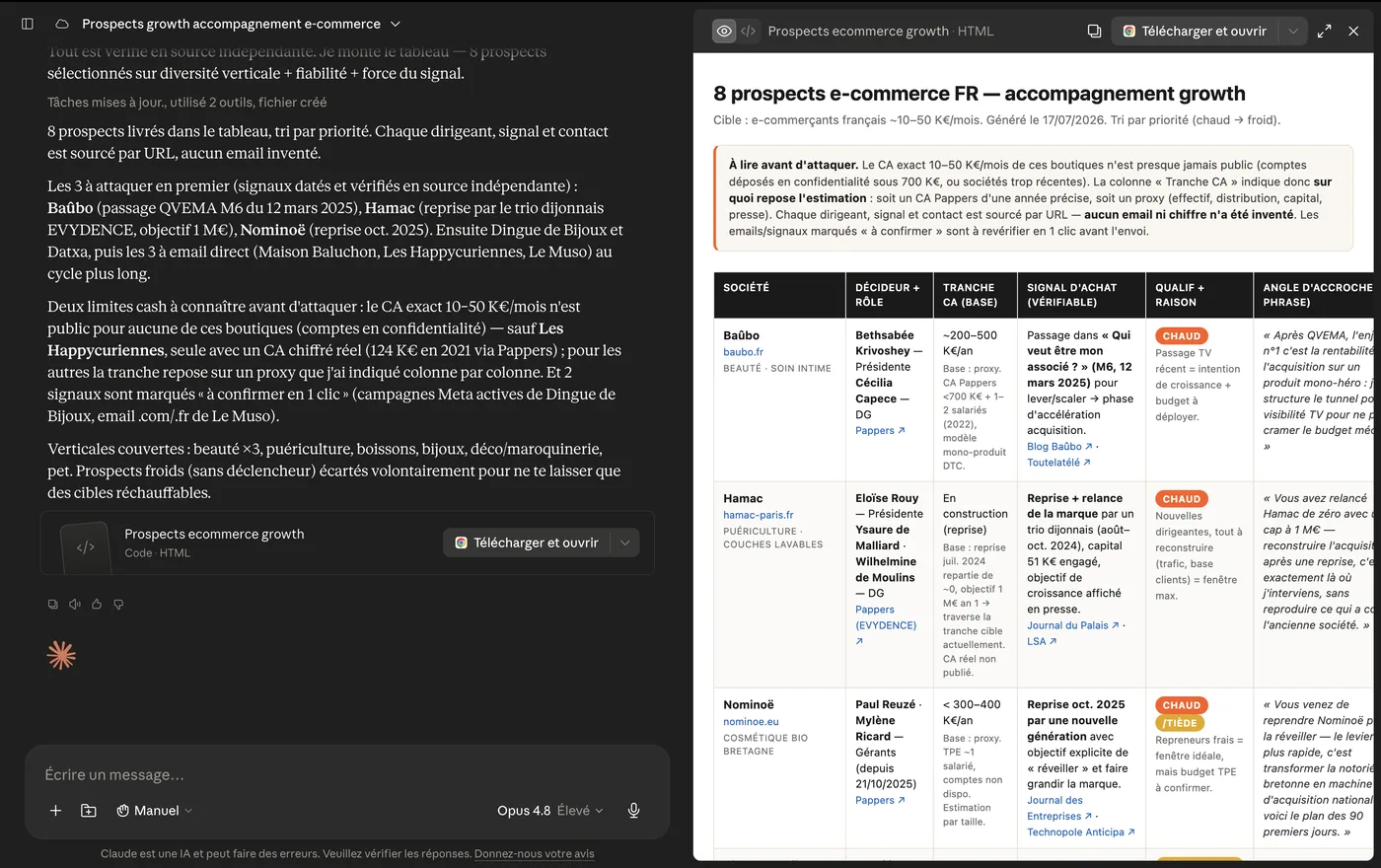
Task: Open the Manuel mode dropdown
Action: [155, 811]
